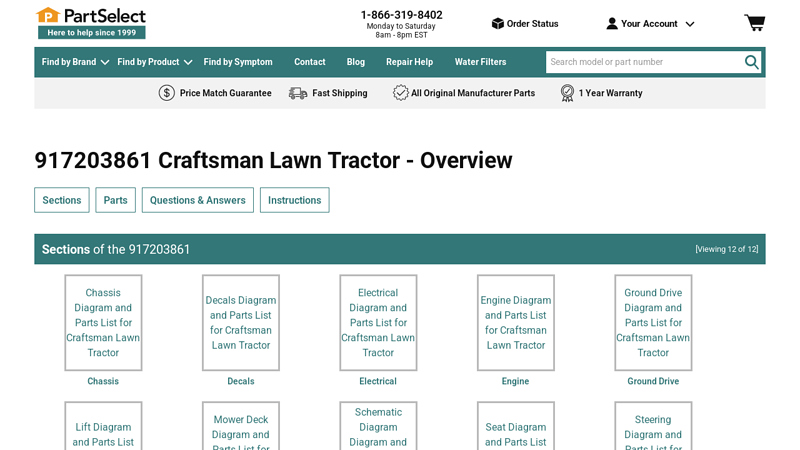Click the Fast Shipping text
Image resolution: width=800 pixels, height=450 pixels.
point(340,93)
